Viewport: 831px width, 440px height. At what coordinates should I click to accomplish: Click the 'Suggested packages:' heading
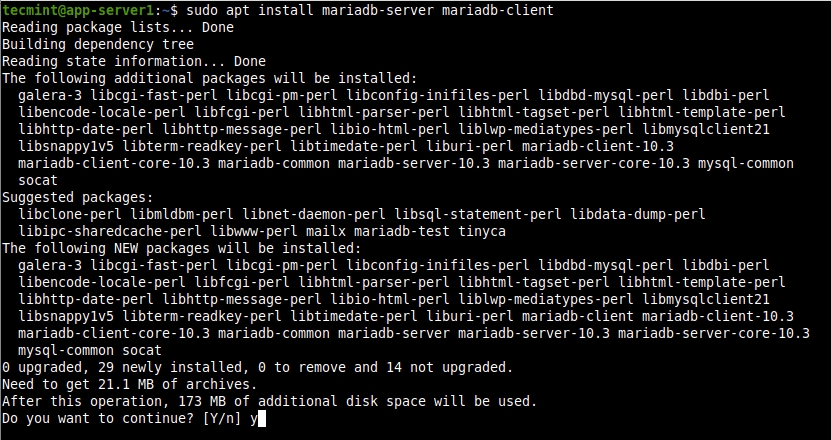click(x=79, y=197)
